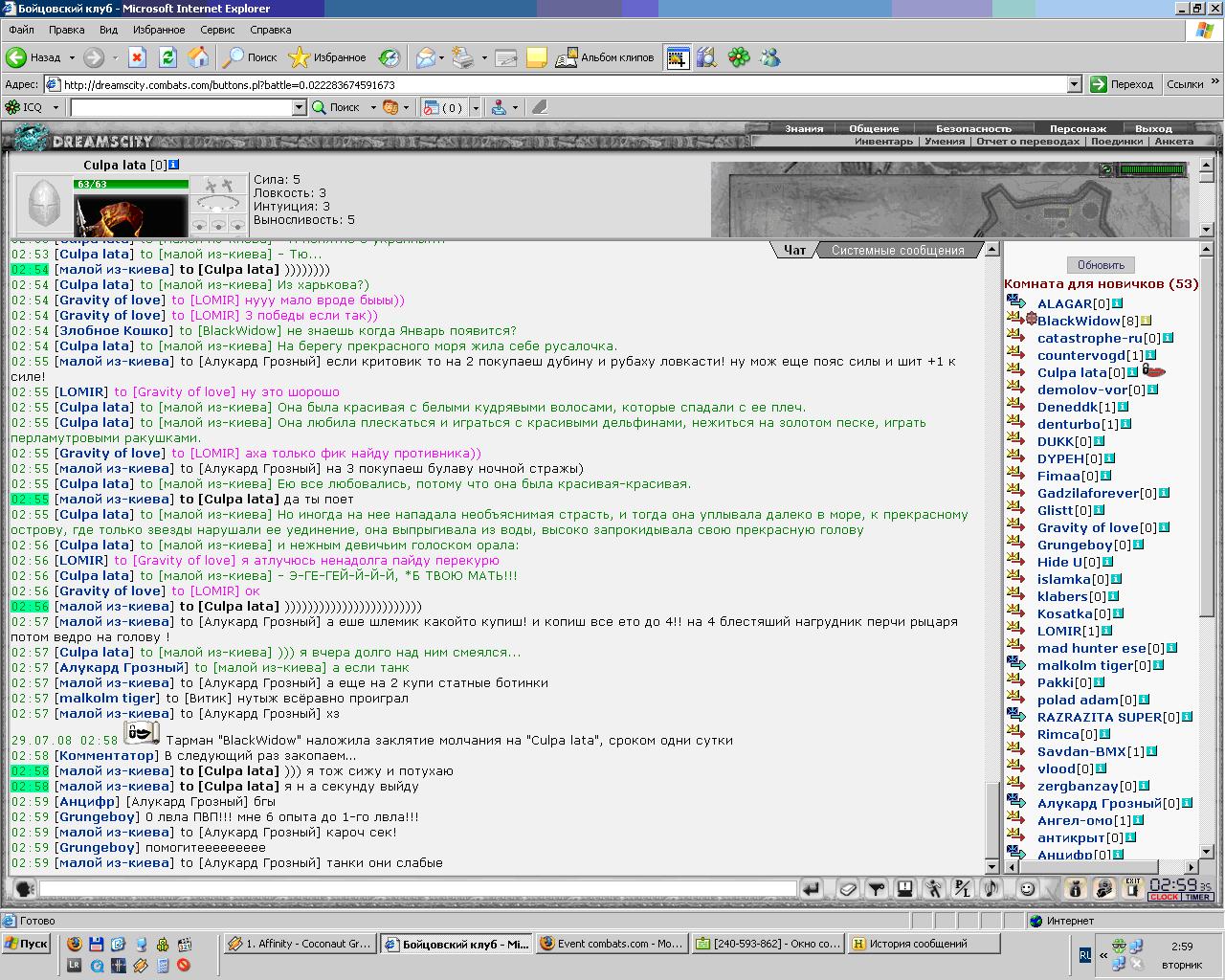The height and width of the screenshot is (980, 1225).
Task: Expand hidden tray icons chevron
Action: click(x=1102, y=955)
